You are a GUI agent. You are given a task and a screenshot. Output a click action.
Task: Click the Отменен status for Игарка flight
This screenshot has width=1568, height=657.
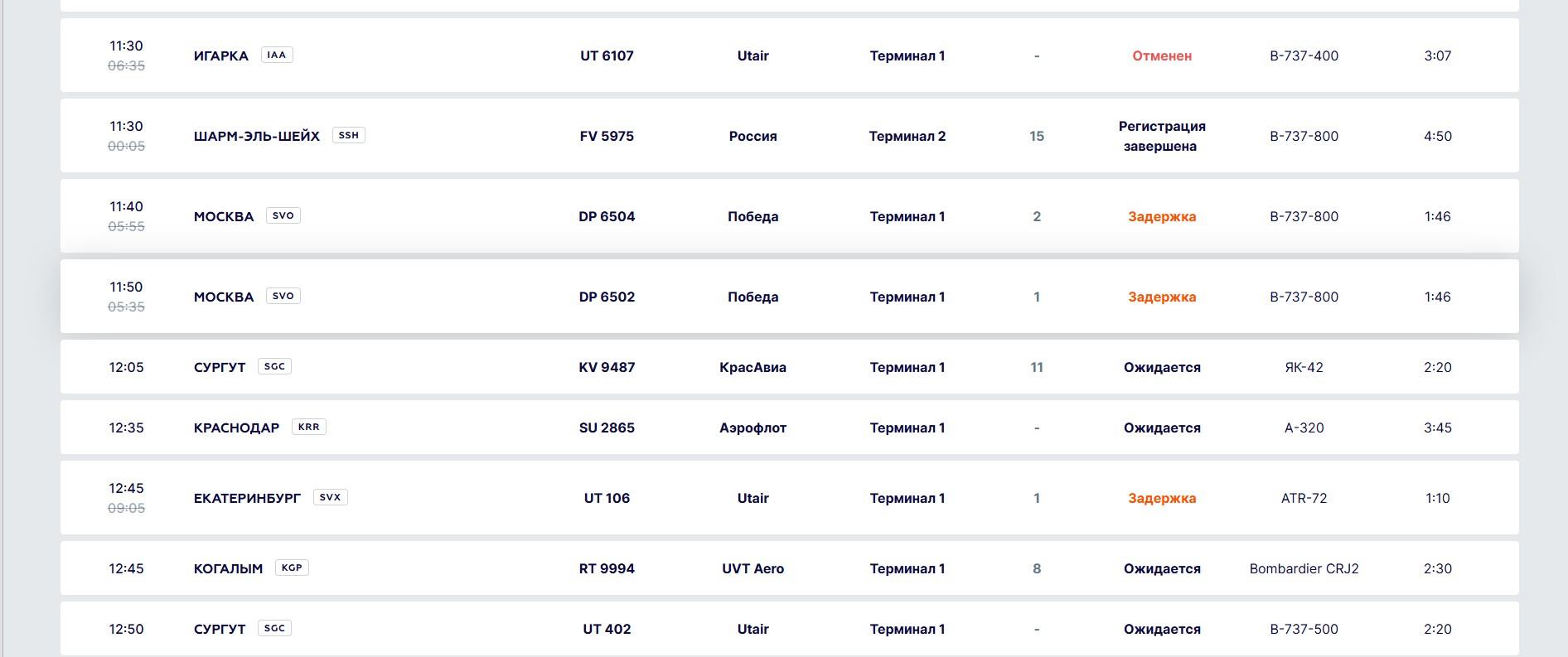tap(1162, 56)
